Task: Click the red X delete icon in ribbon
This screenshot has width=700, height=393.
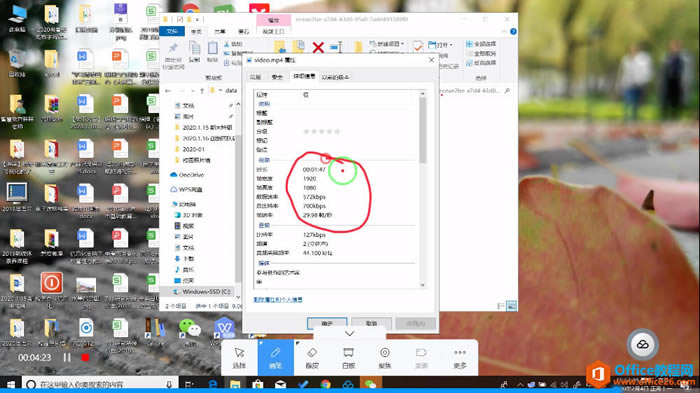Action: click(318, 47)
